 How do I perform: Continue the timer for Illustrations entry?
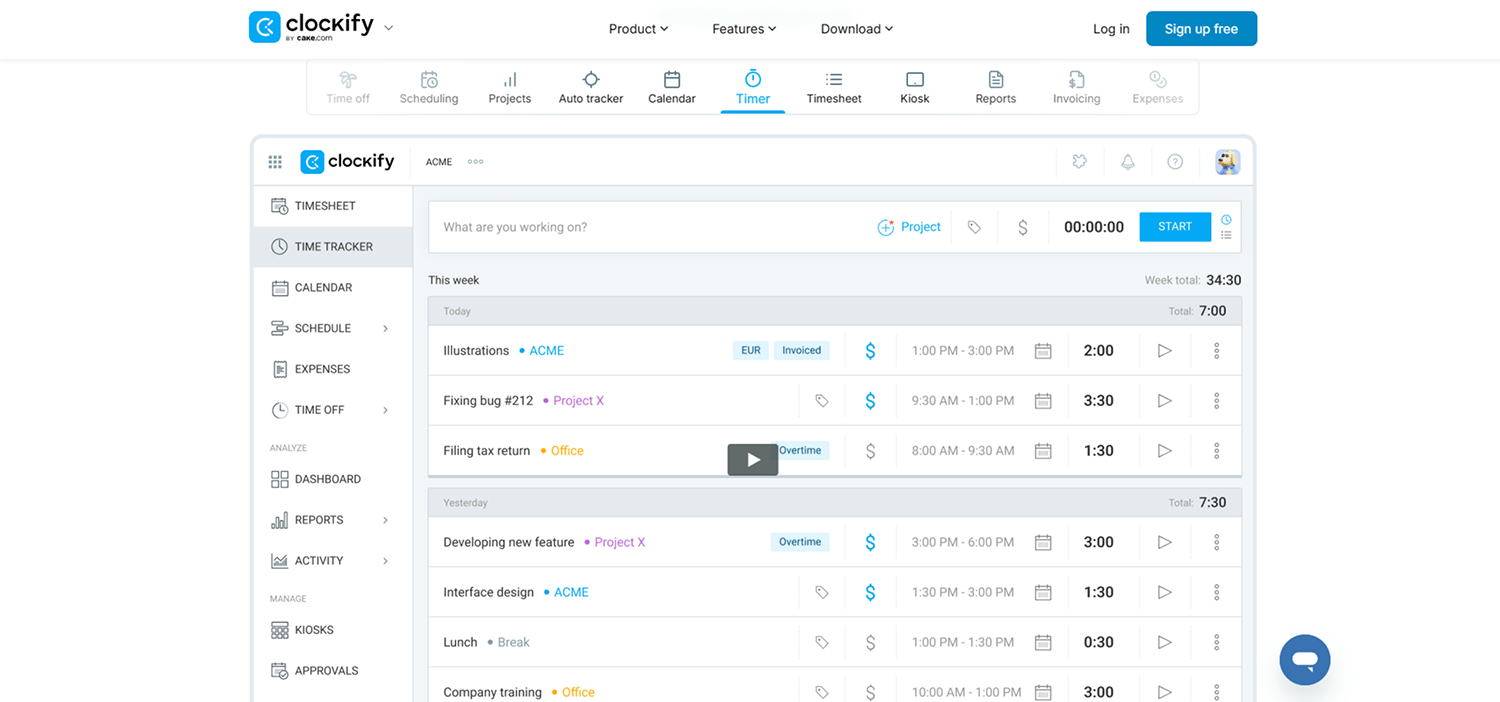point(1164,351)
